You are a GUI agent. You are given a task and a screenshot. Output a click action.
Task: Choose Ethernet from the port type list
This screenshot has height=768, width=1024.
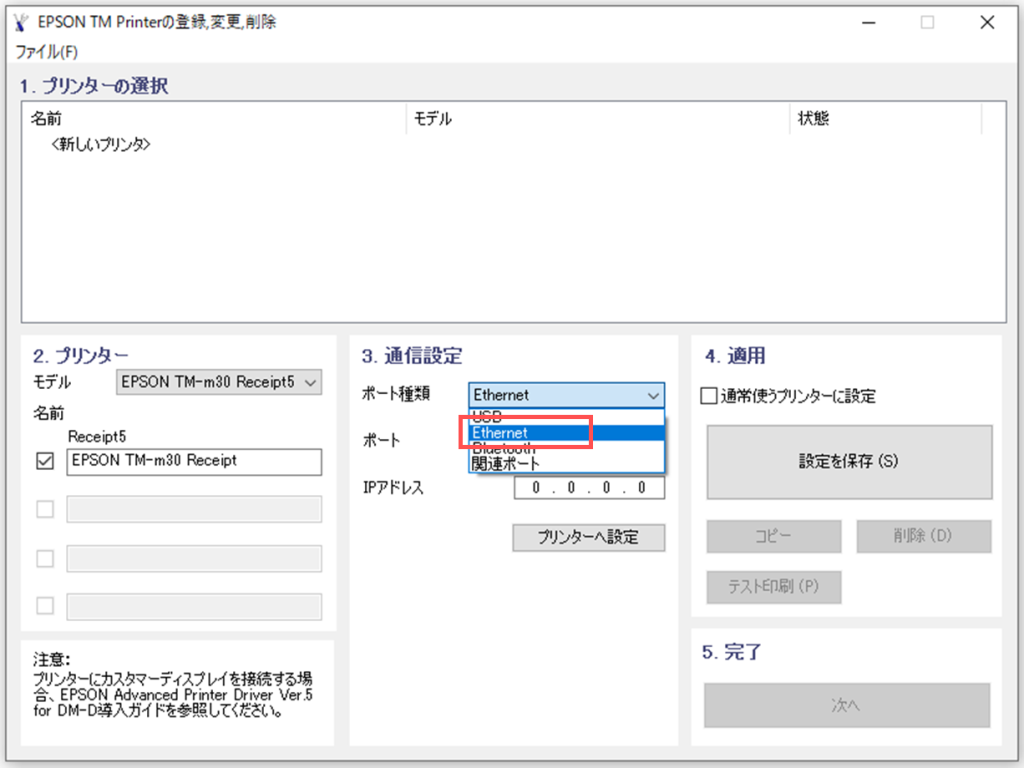pyautogui.click(x=566, y=433)
